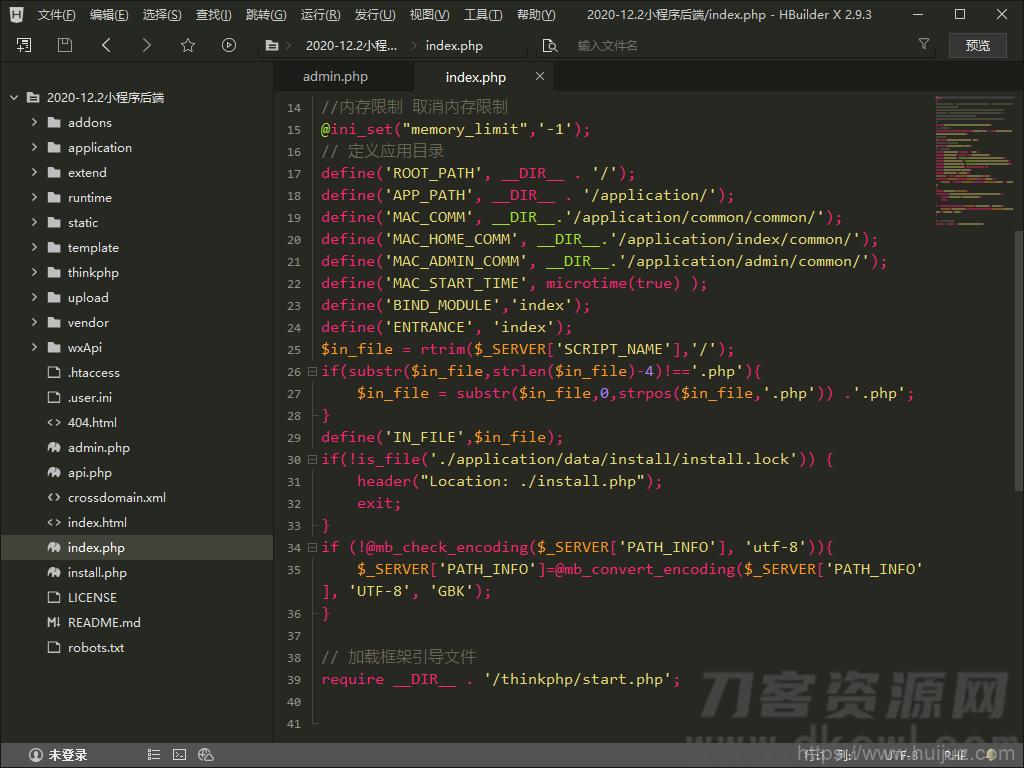The image size is (1024, 768).
Task: Expand the runtime folder
Action: tap(35, 197)
